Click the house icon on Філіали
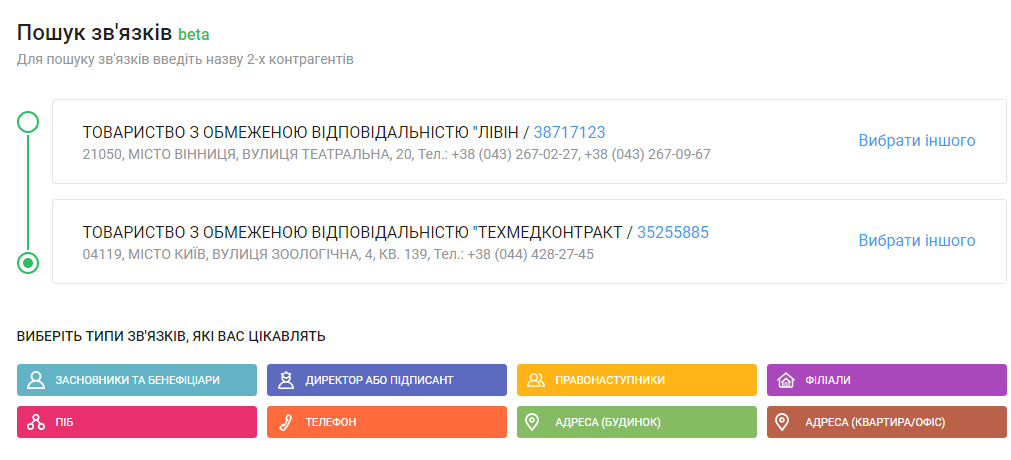The height and width of the screenshot is (460, 1011). [x=786, y=380]
